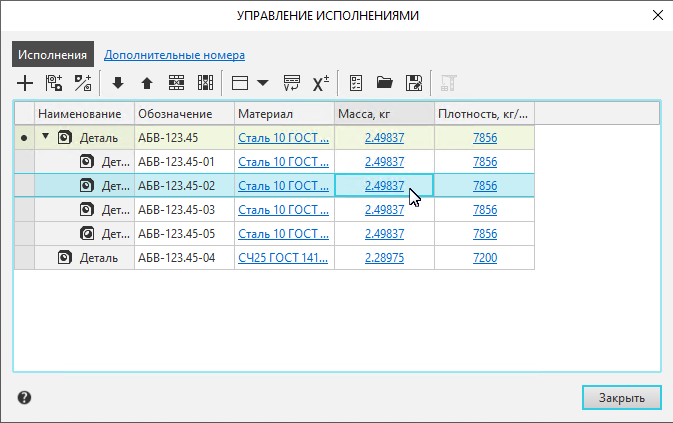Click density value 7200 link
Image resolution: width=673 pixels, height=423 pixels.
pyautogui.click(x=484, y=257)
